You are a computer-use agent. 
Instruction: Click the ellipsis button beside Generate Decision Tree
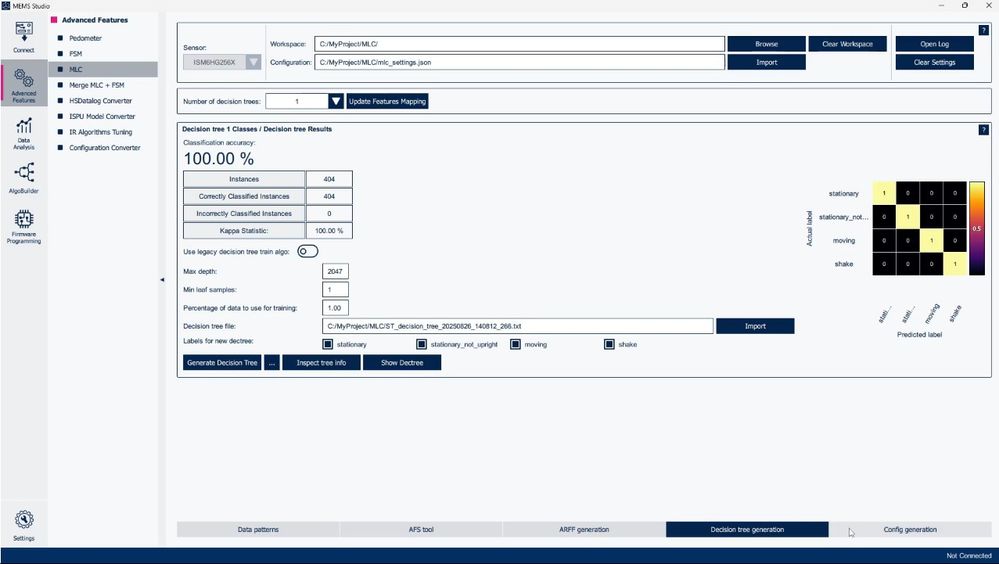(271, 363)
